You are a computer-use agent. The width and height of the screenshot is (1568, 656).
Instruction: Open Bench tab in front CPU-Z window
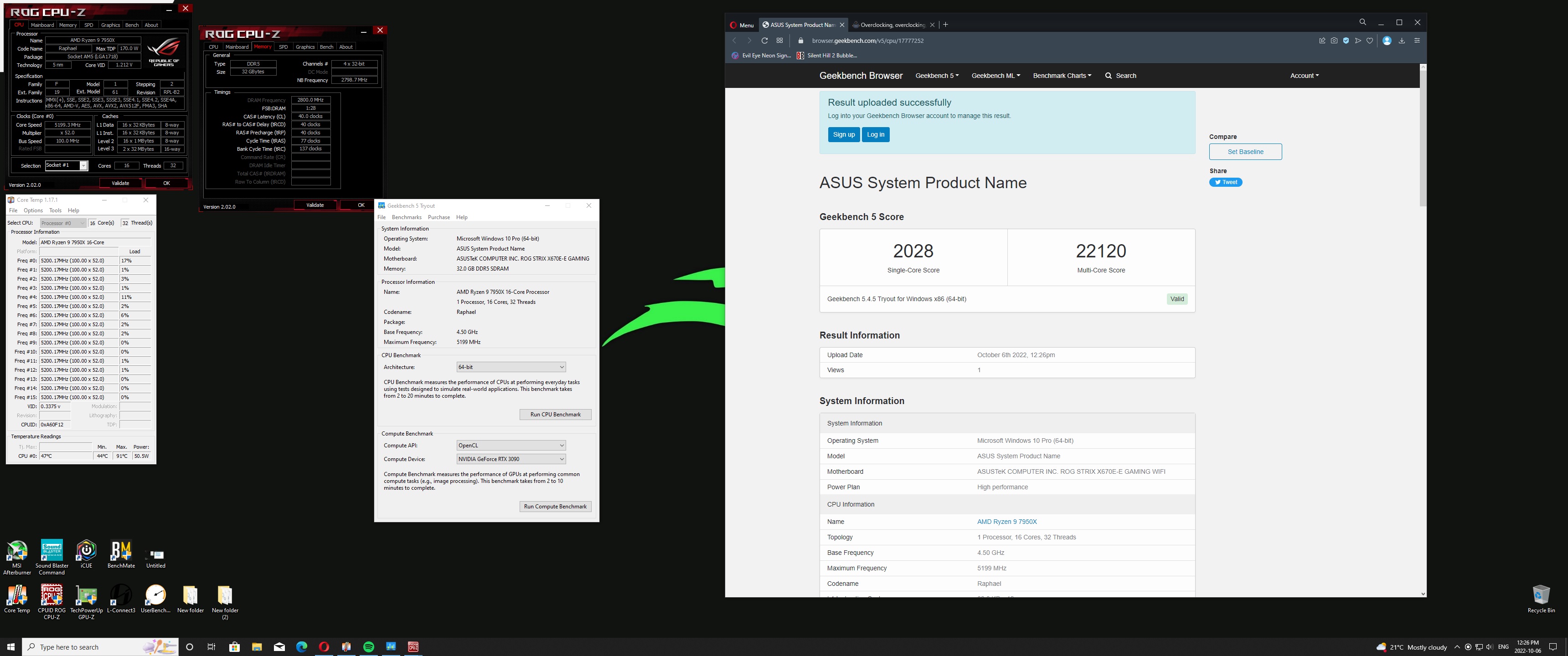[x=326, y=47]
